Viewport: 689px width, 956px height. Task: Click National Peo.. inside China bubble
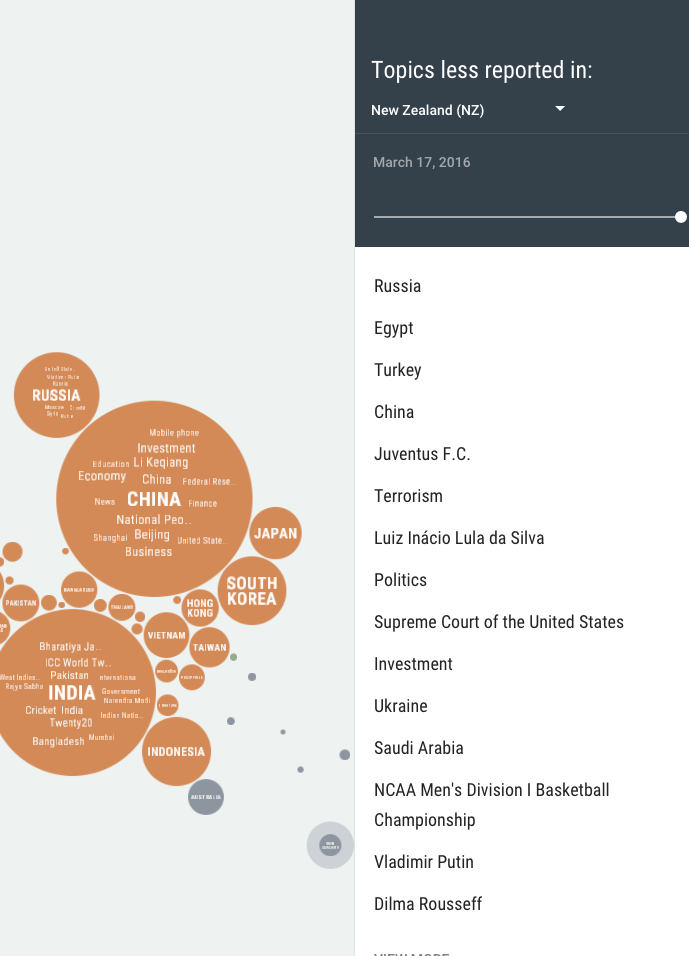(154, 520)
